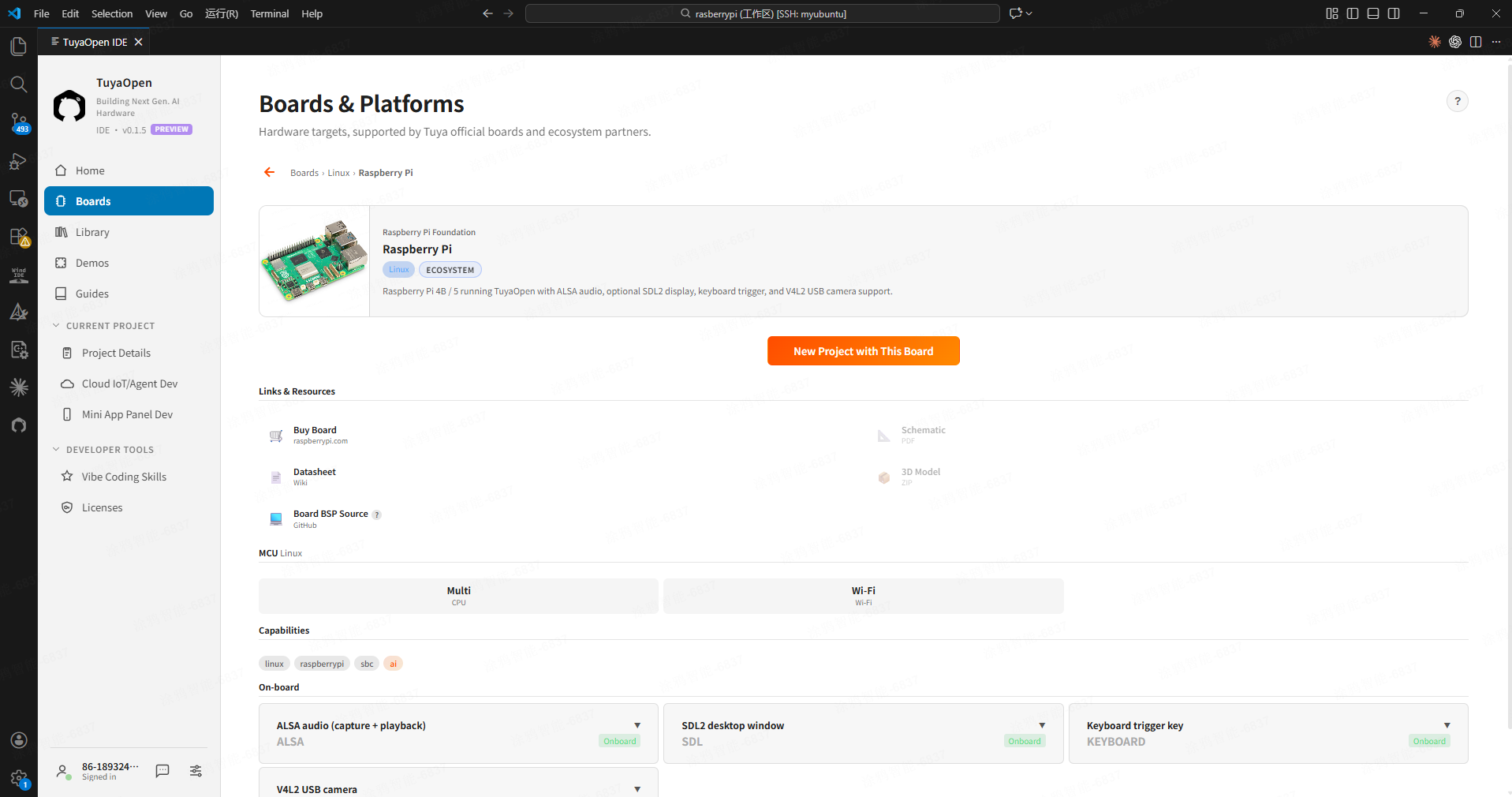Image resolution: width=1512 pixels, height=797 pixels.
Task: Open the Customize Layout control
Action: pos(1332,13)
